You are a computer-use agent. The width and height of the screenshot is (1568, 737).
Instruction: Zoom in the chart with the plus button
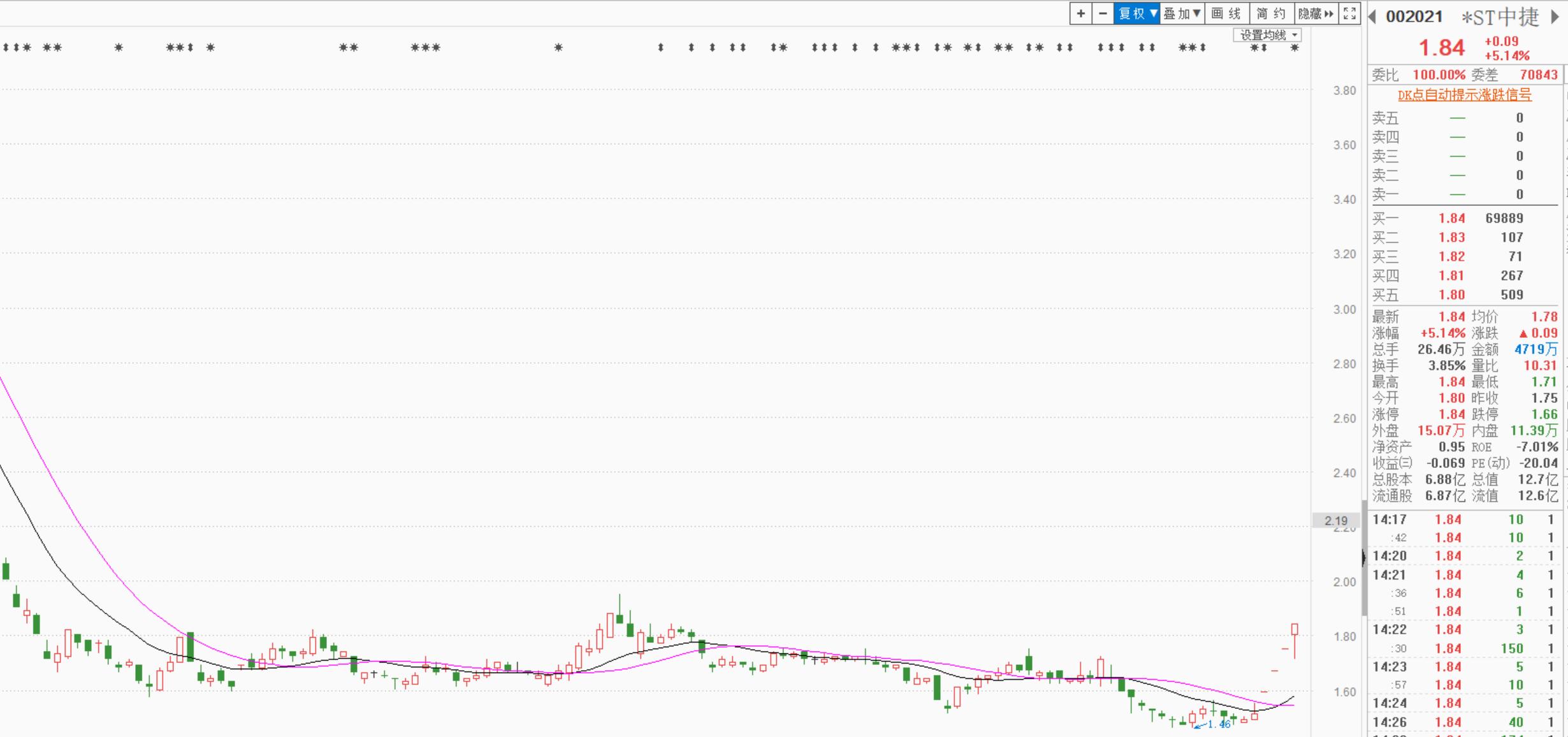click(x=1080, y=13)
